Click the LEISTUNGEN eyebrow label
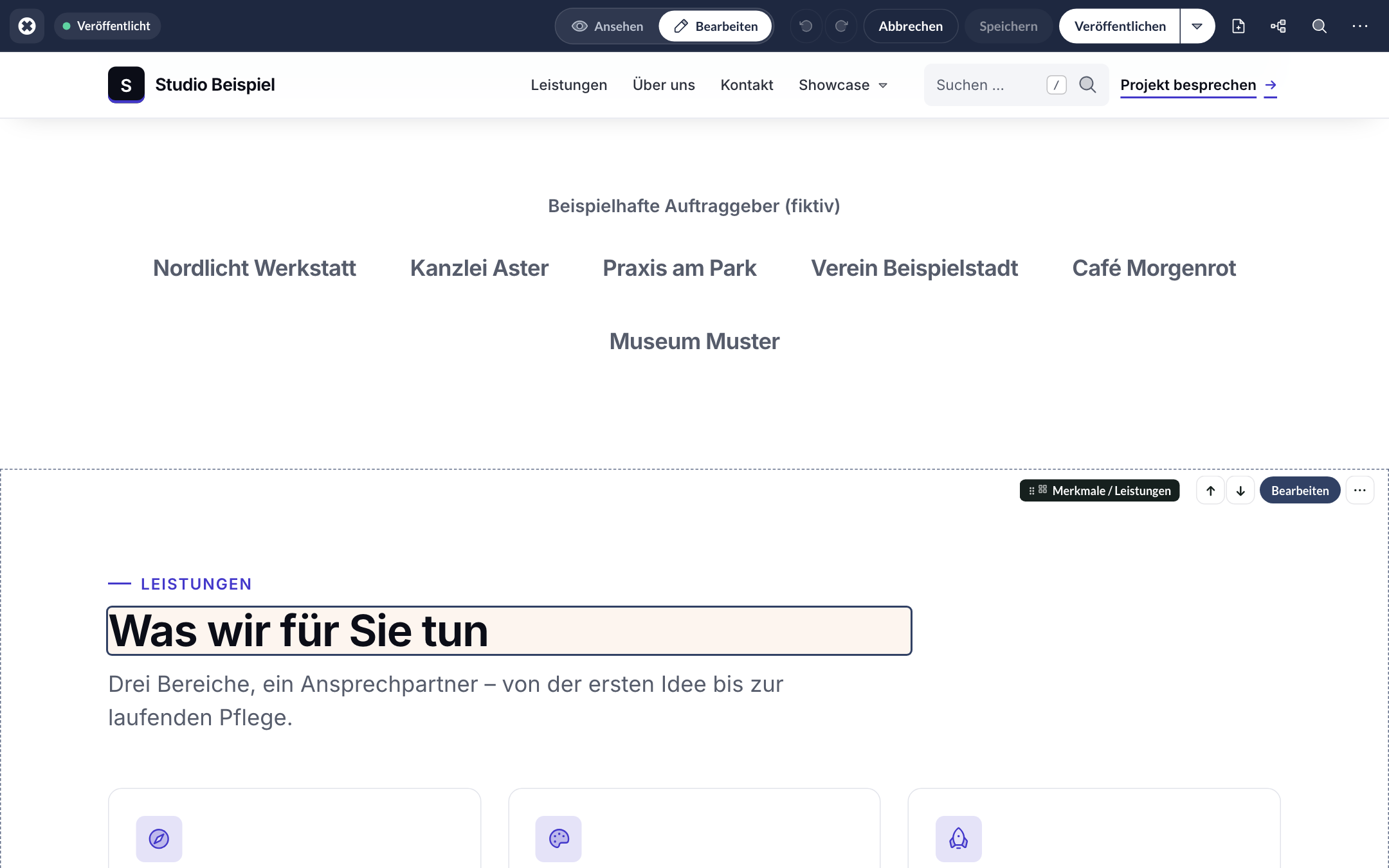The image size is (1389, 868). (196, 584)
